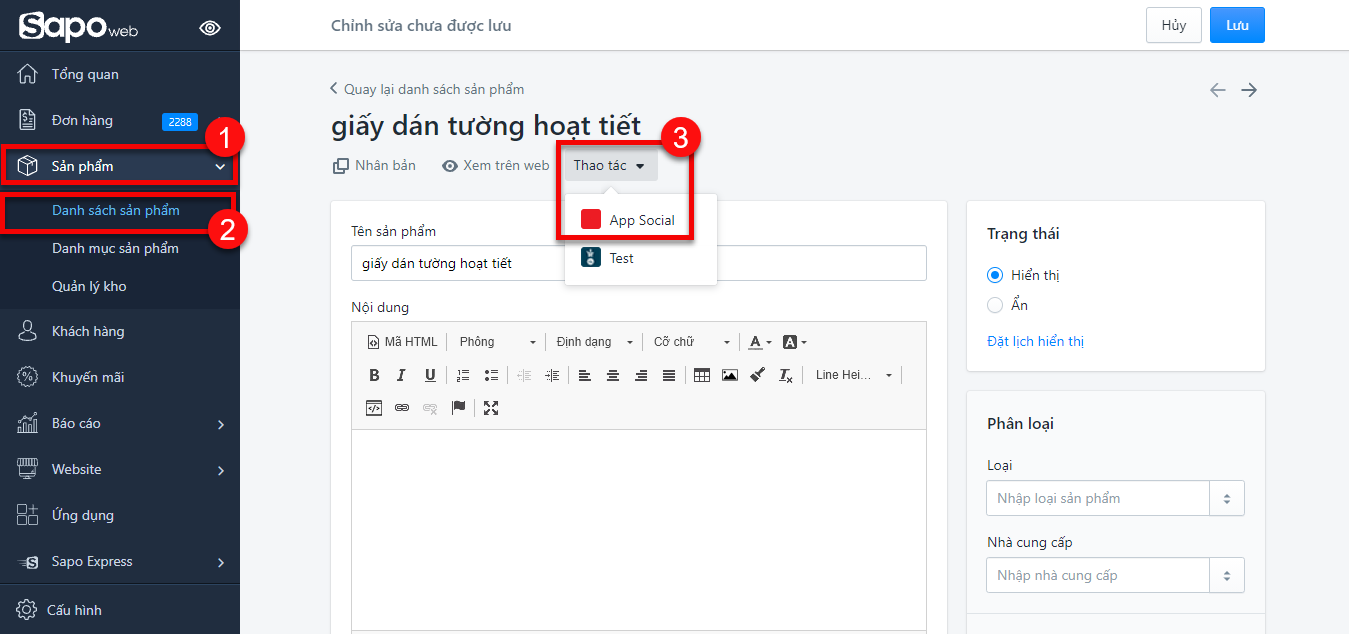Image resolution: width=1349 pixels, height=634 pixels.
Task: Click the eye icon beside Sapo logo
Action: point(210,28)
